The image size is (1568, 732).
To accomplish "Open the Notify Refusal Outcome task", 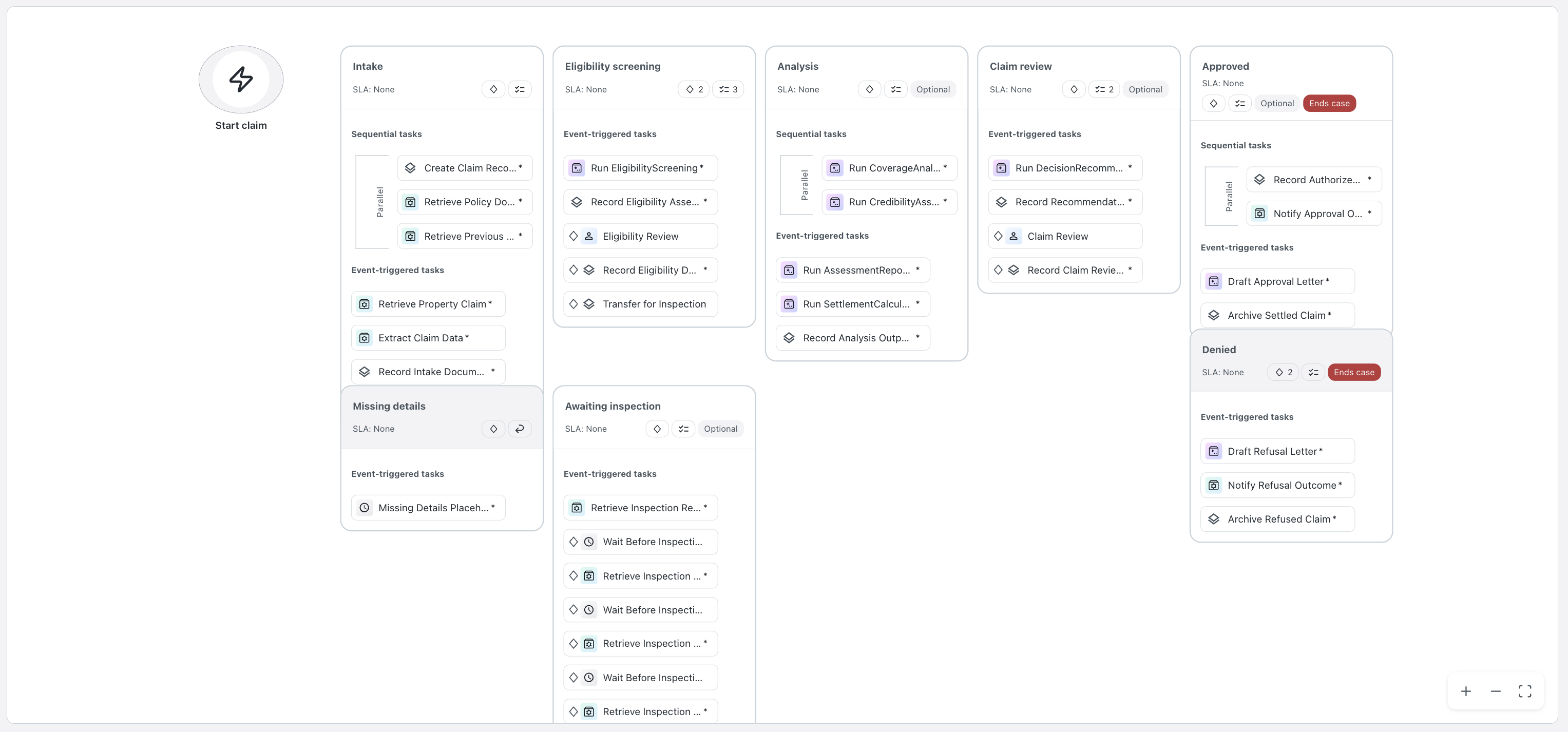I will [x=1277, y=485].
